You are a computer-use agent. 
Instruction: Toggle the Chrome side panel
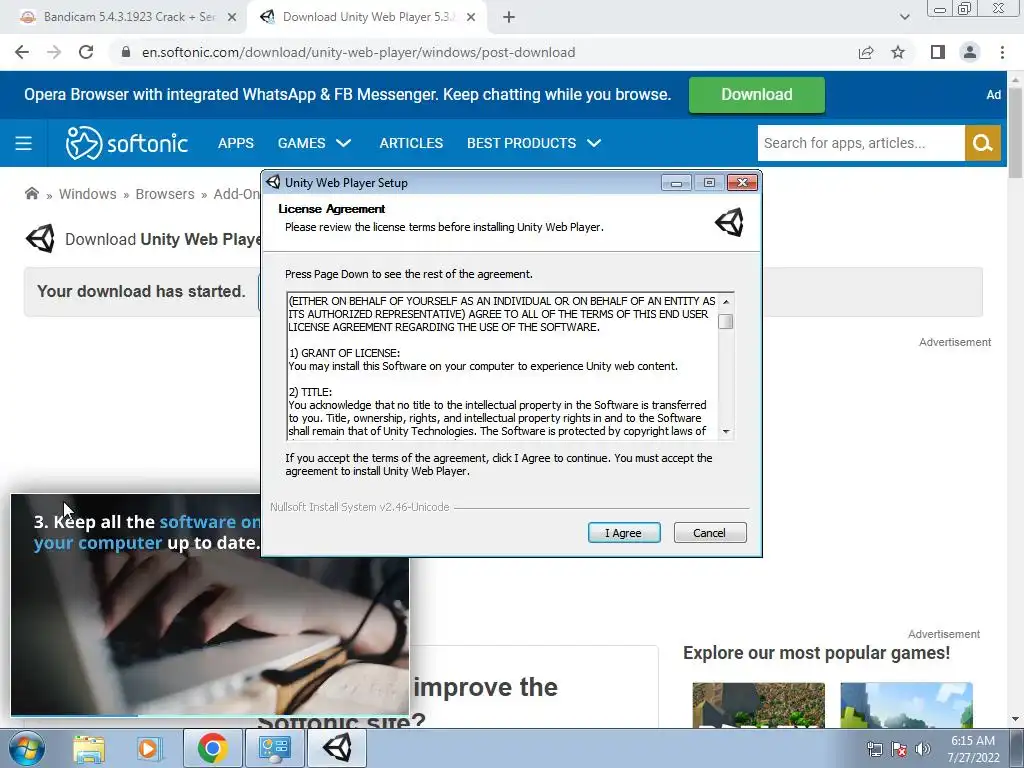(x=938, y=52)
